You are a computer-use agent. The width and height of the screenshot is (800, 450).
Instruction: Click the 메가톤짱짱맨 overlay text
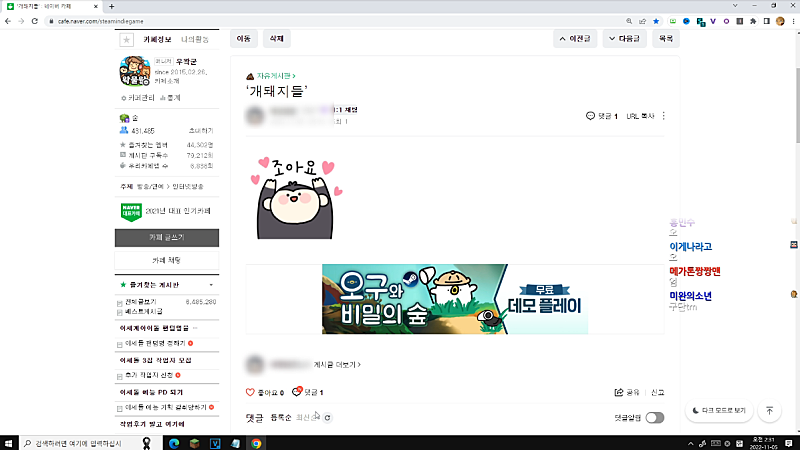[694, 271]
